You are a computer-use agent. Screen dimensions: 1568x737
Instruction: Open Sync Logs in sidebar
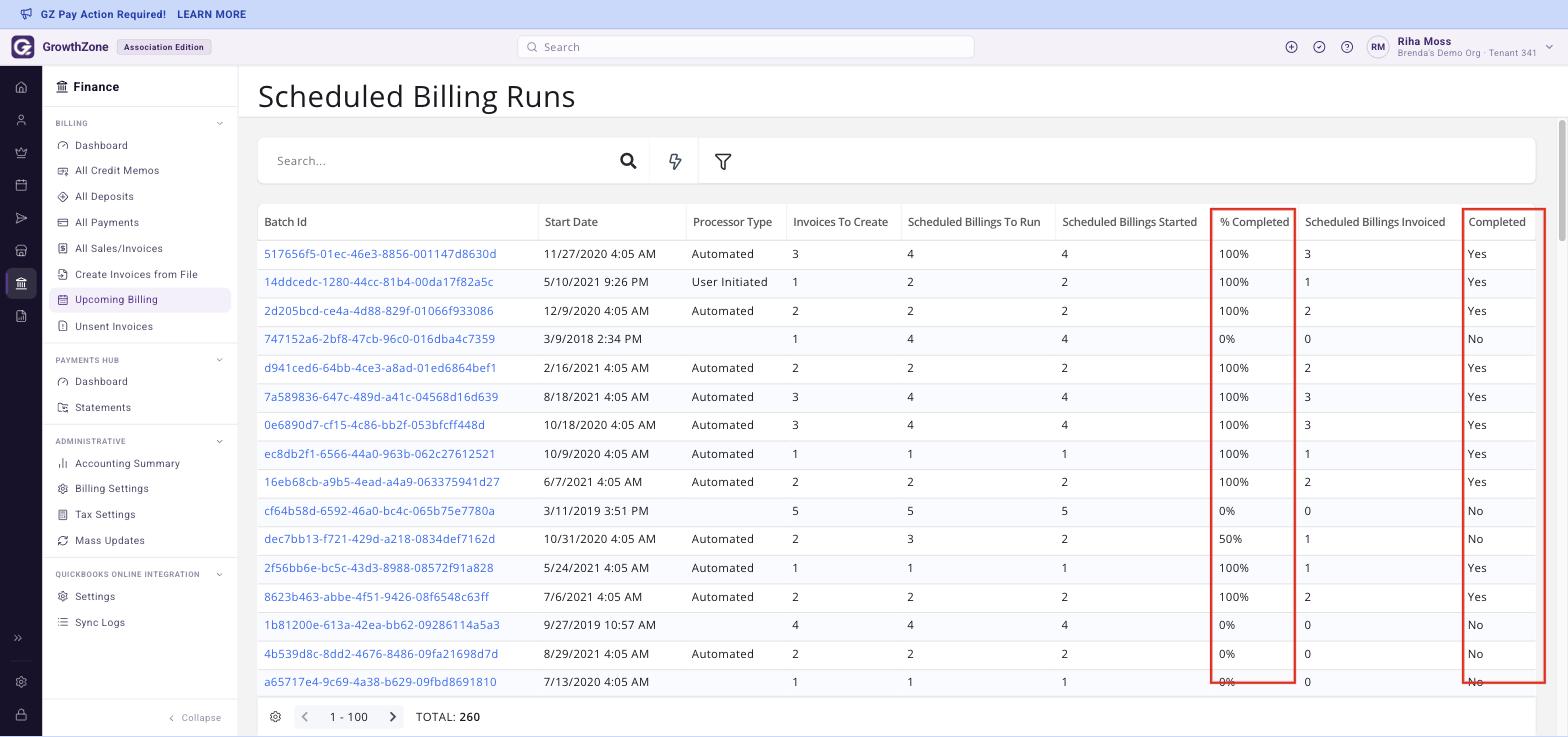(x=100, y=623)
